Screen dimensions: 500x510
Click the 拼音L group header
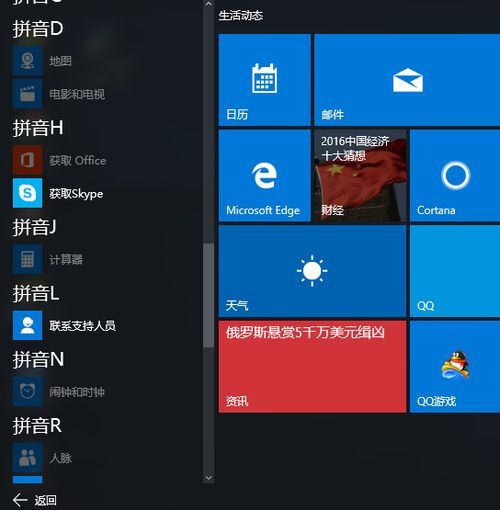(x=36, y=293)
